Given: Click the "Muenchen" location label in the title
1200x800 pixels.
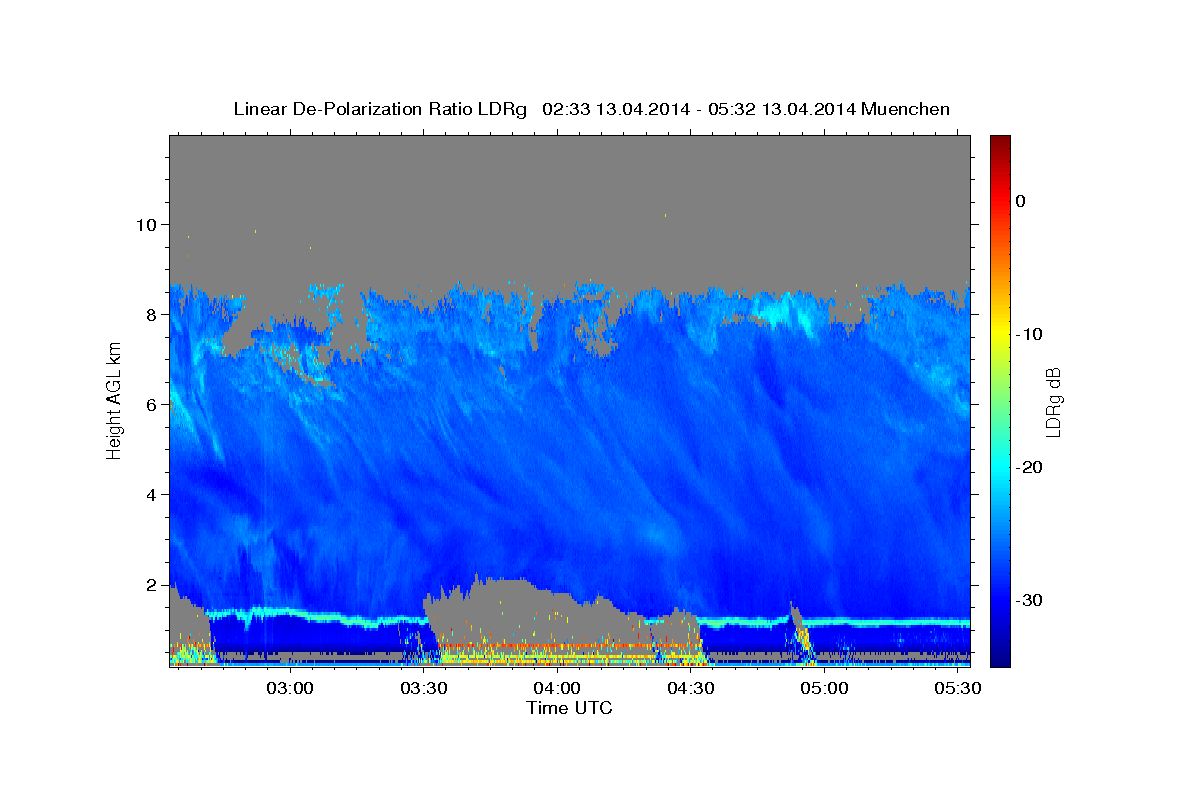Looking at the screenshot, I should pyautogui.click(x=906, y=109).
